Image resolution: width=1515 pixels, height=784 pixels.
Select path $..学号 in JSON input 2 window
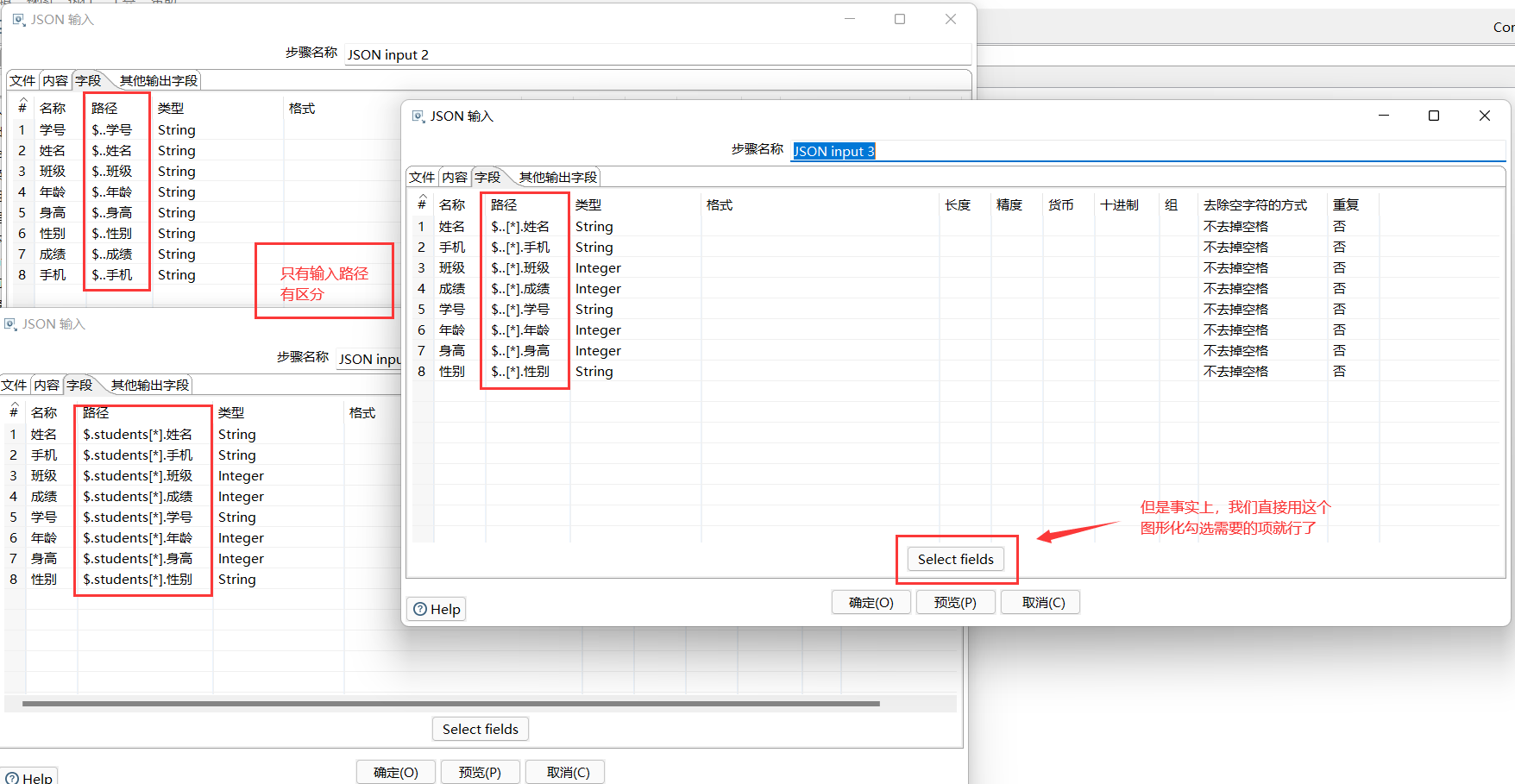tap(118, 129)
